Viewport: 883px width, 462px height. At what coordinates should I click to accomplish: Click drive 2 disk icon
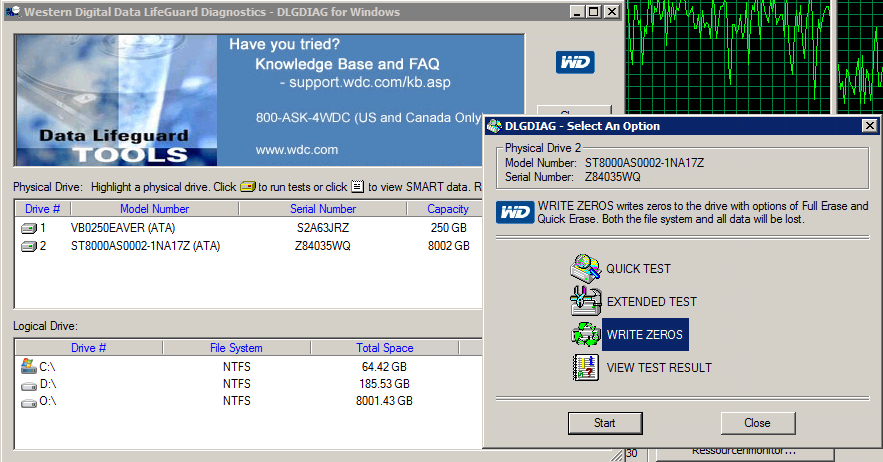[29, 246]
